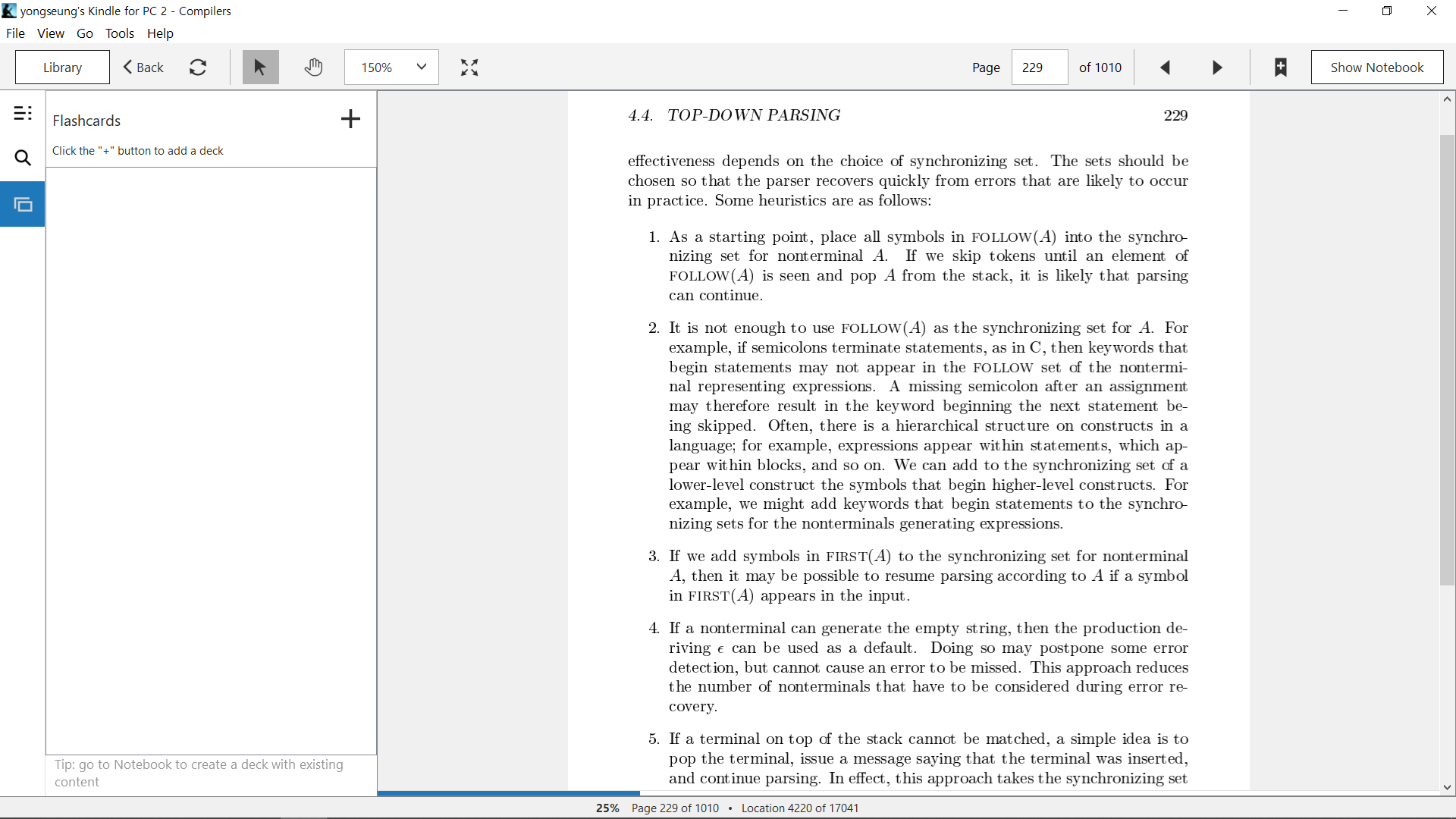1456x819 pixels.
Task: Open the Help menu
Action: pyautogui.click(x=160, y=33)
